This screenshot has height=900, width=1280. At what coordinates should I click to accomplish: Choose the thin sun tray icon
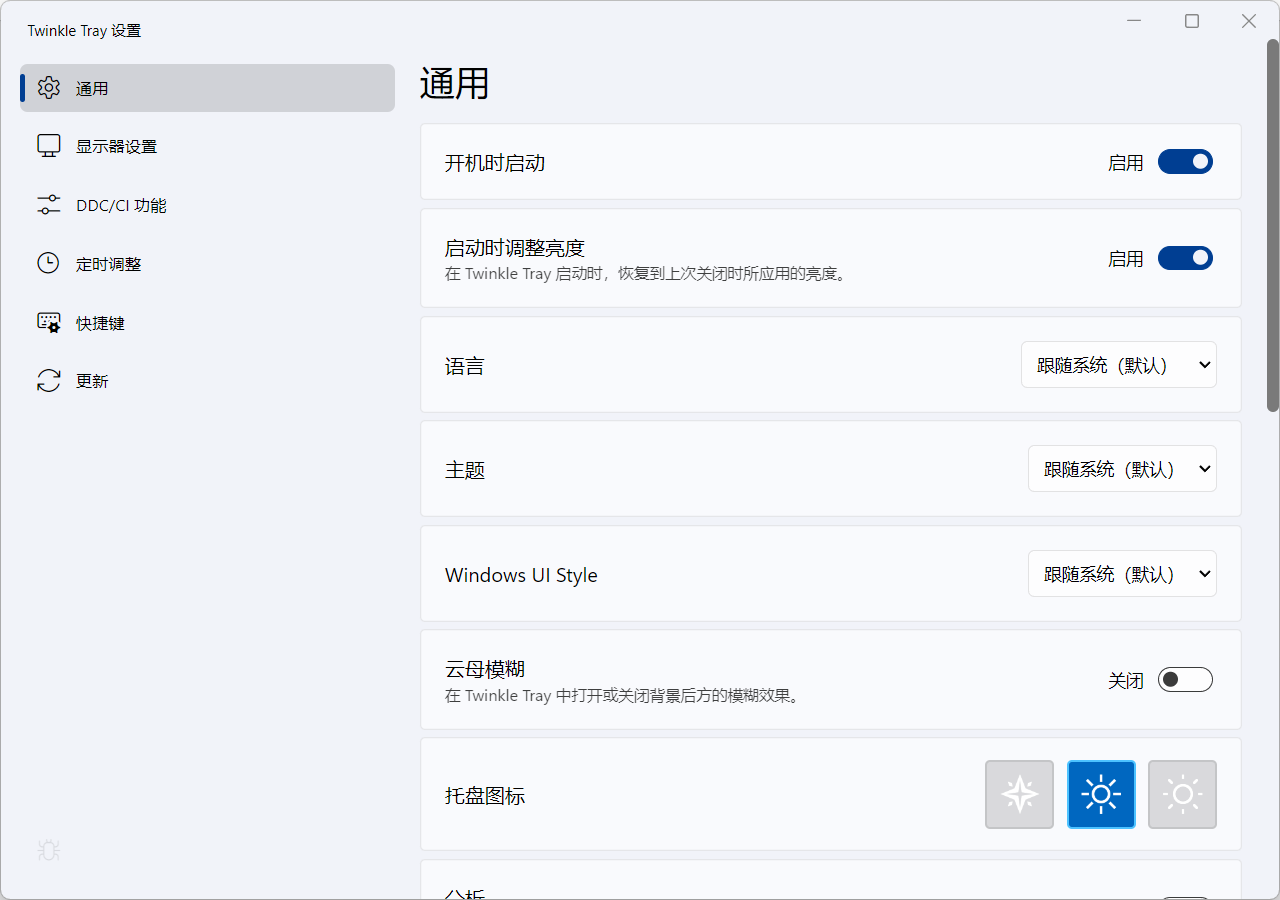pos(1183,795)
